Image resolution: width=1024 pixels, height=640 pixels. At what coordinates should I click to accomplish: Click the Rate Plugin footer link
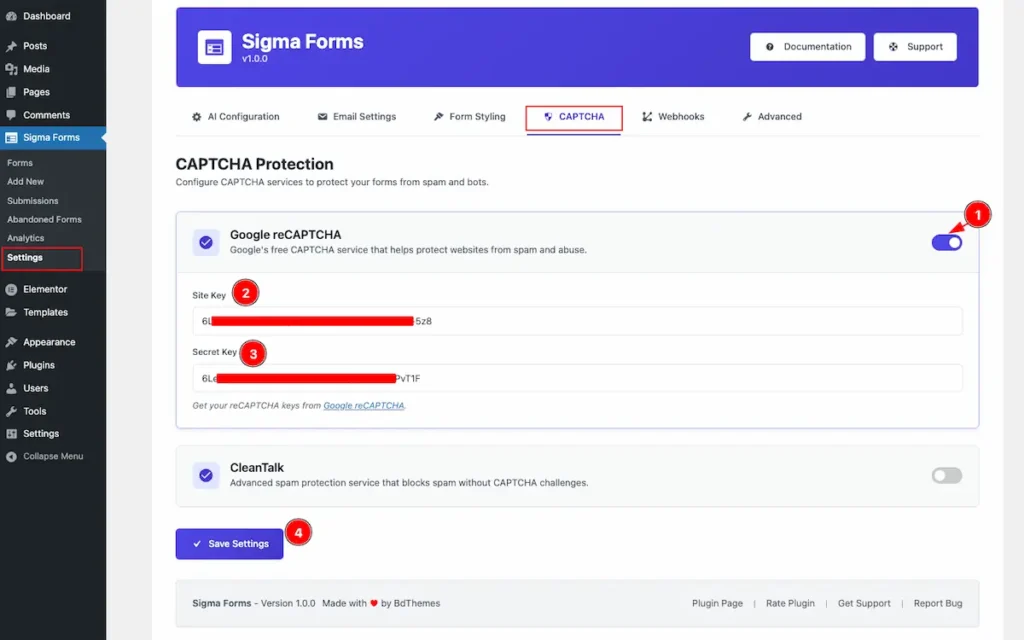click(x=790, y=603)
